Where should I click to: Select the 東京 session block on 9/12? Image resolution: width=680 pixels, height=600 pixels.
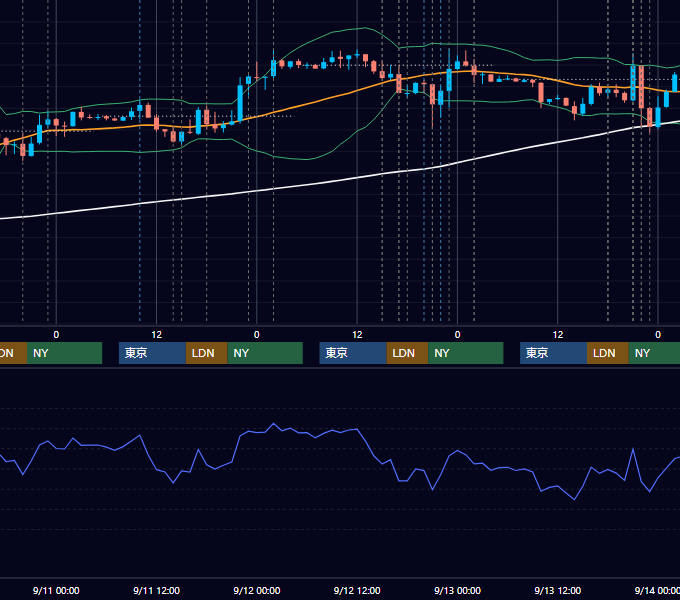353,353
